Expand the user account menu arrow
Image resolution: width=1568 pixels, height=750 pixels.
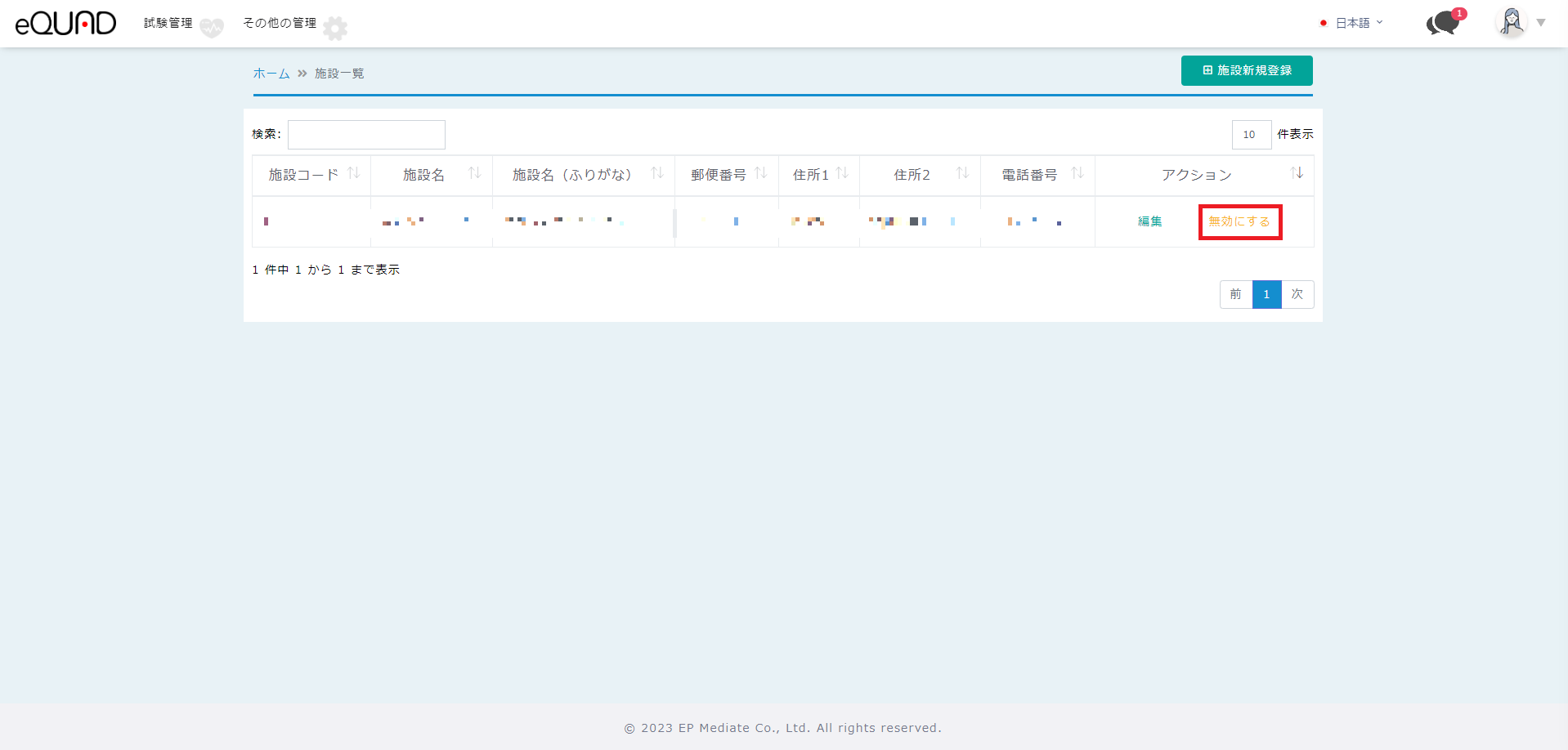pos(1541,23)
